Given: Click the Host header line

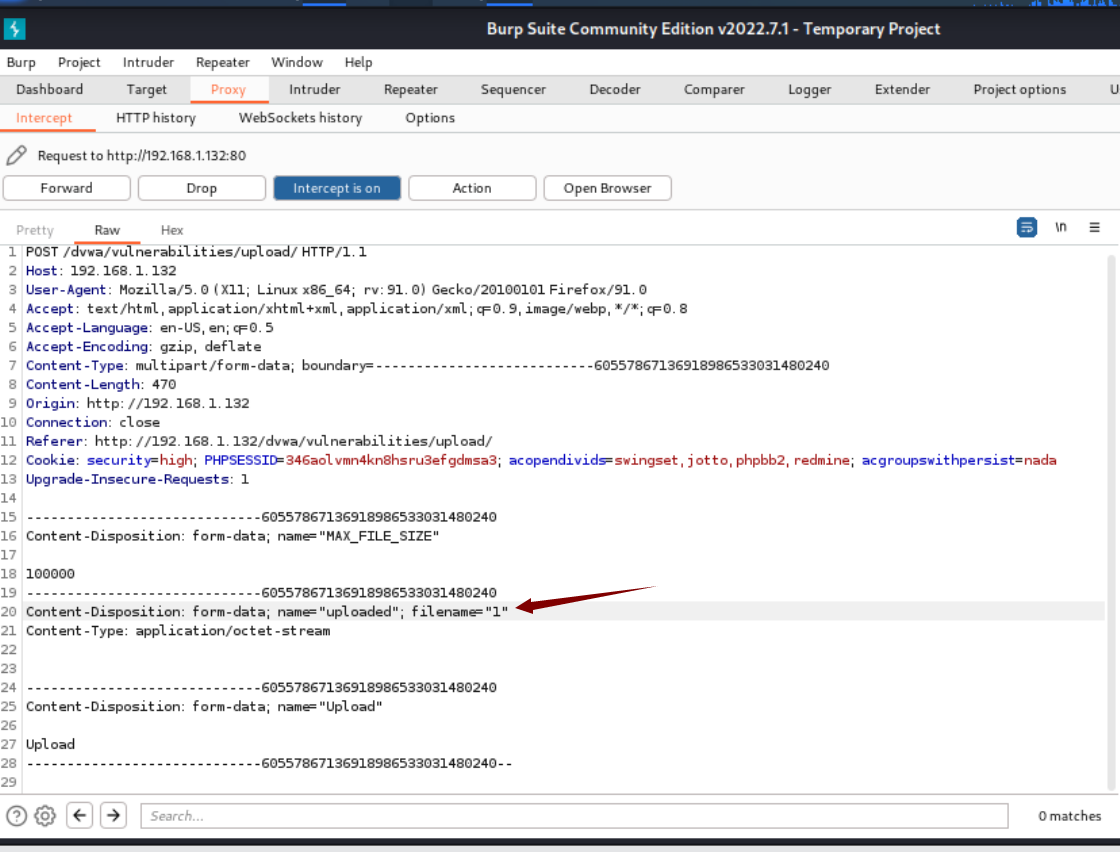Looking at the screenshot, I should (x=101, y=271).
